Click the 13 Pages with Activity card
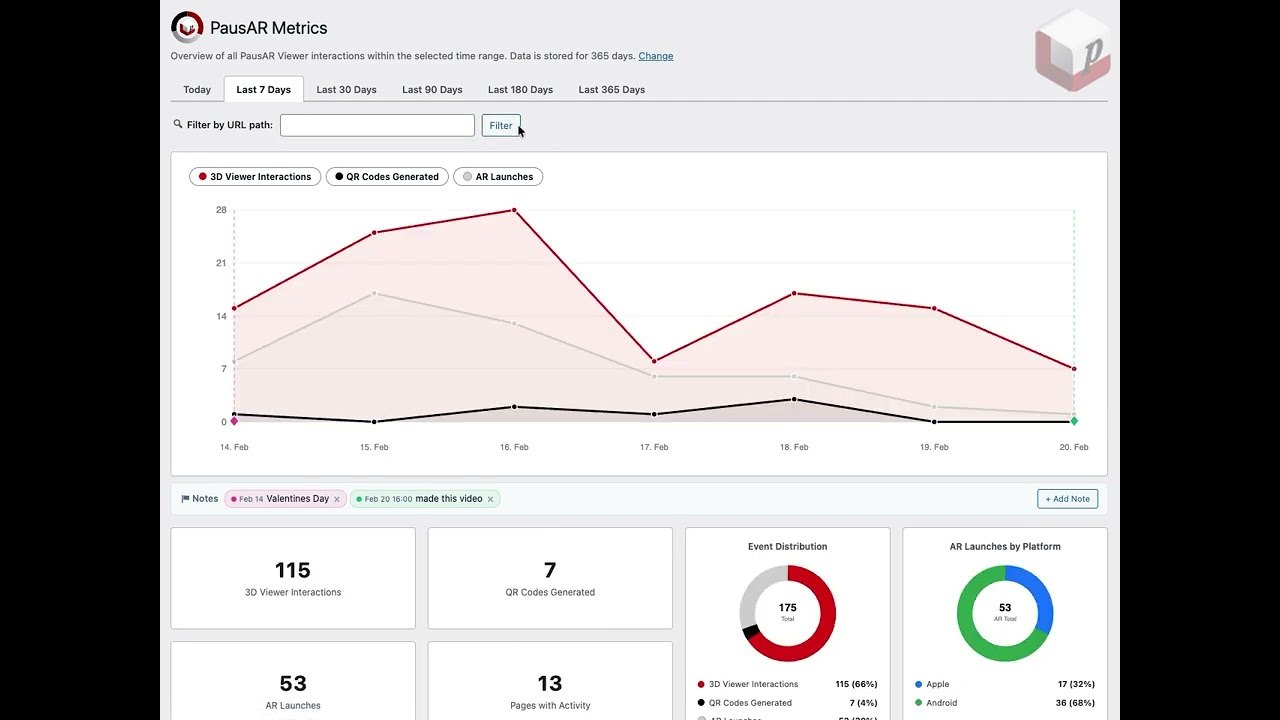The width and height of the screenshot is (1280, 720). tap(550, 681)
